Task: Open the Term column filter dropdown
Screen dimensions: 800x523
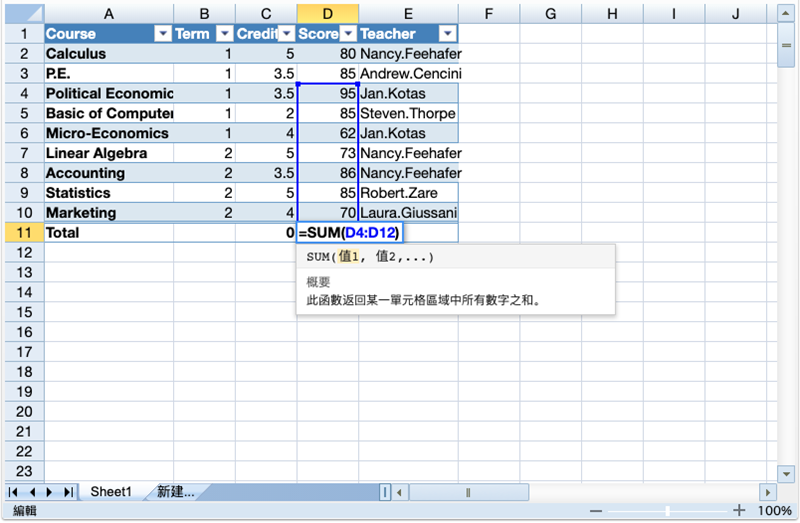Action: coord(225,33)
